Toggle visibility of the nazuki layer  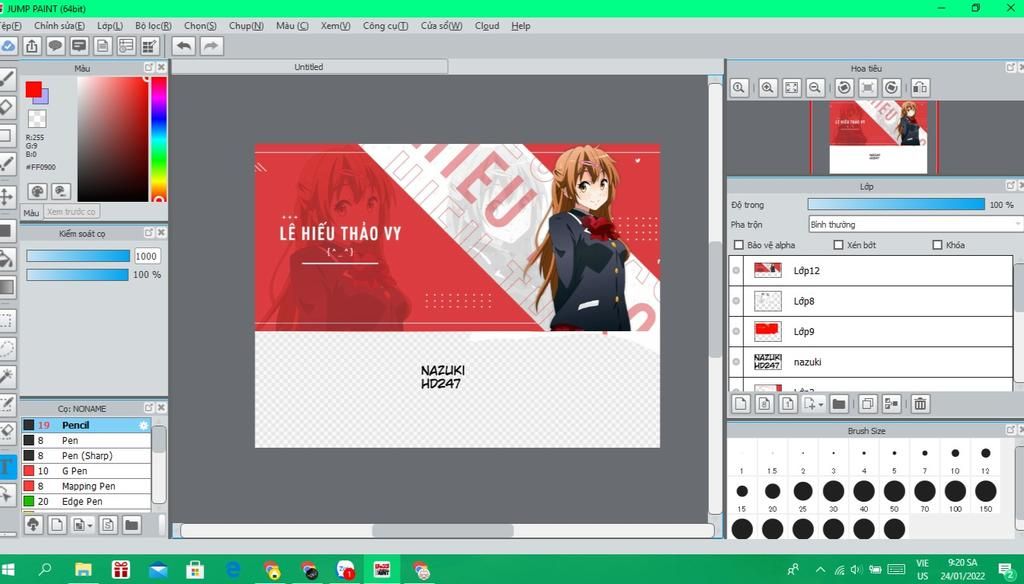[x=736, y=362]
